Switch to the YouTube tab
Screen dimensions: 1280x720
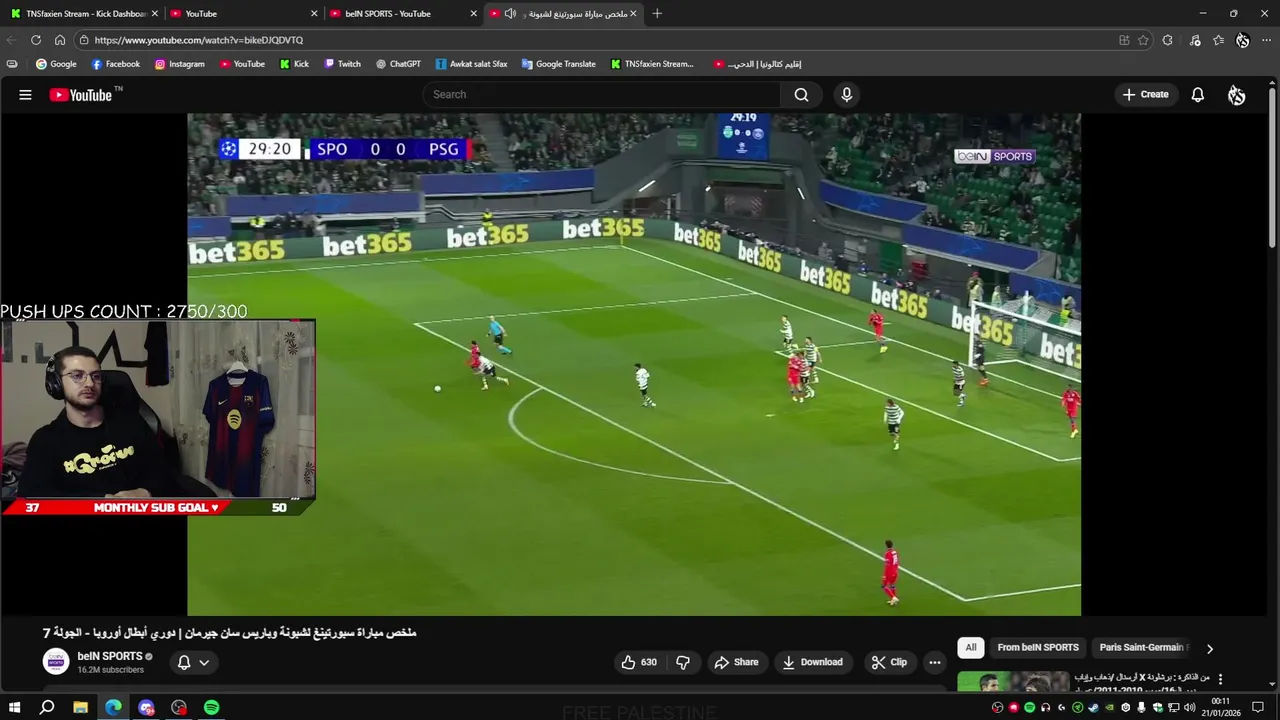click(x=243, y=14)
